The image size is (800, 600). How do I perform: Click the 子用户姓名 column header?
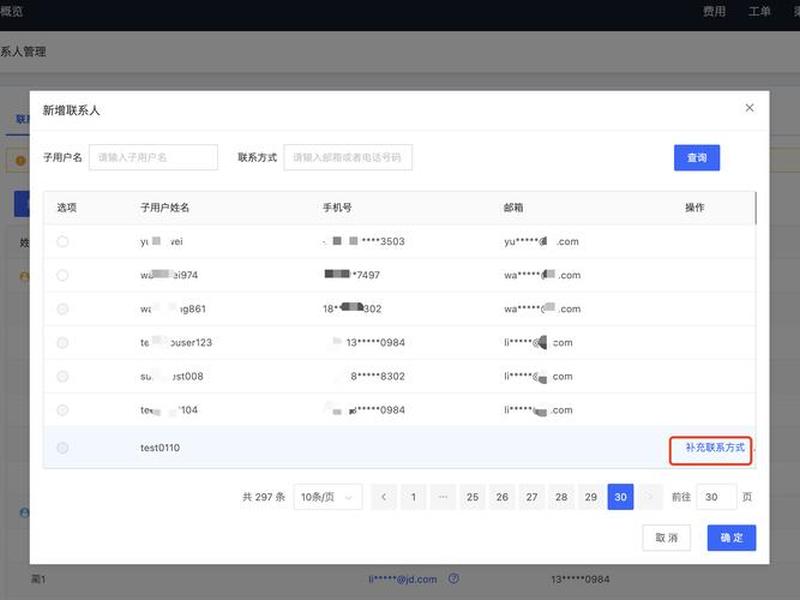coord(165,208)
